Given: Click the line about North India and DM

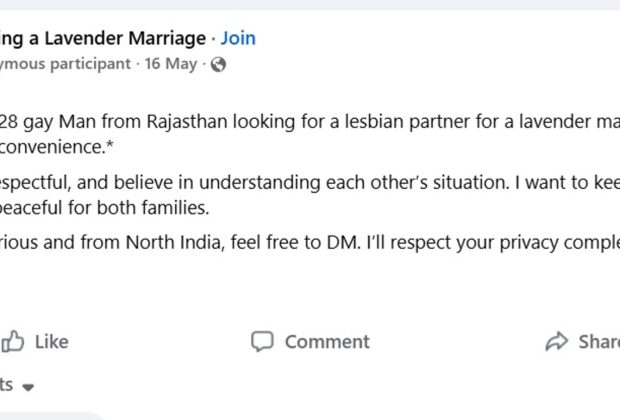Looking at the screenshot, I should pyautogui.click(x=310, y=242).
